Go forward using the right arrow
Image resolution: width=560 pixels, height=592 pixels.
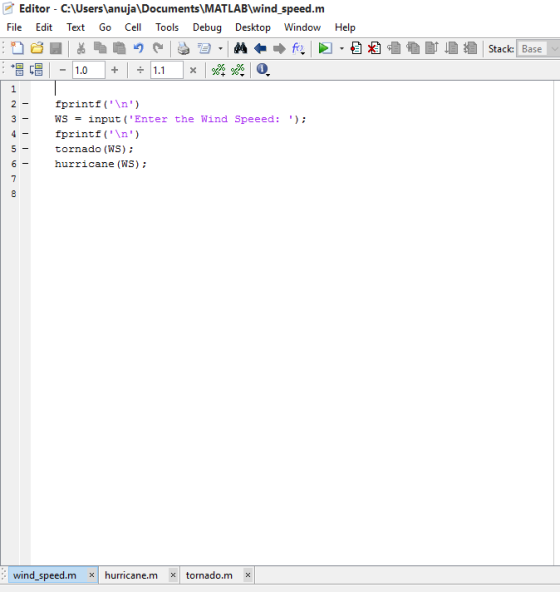[279, 48]
